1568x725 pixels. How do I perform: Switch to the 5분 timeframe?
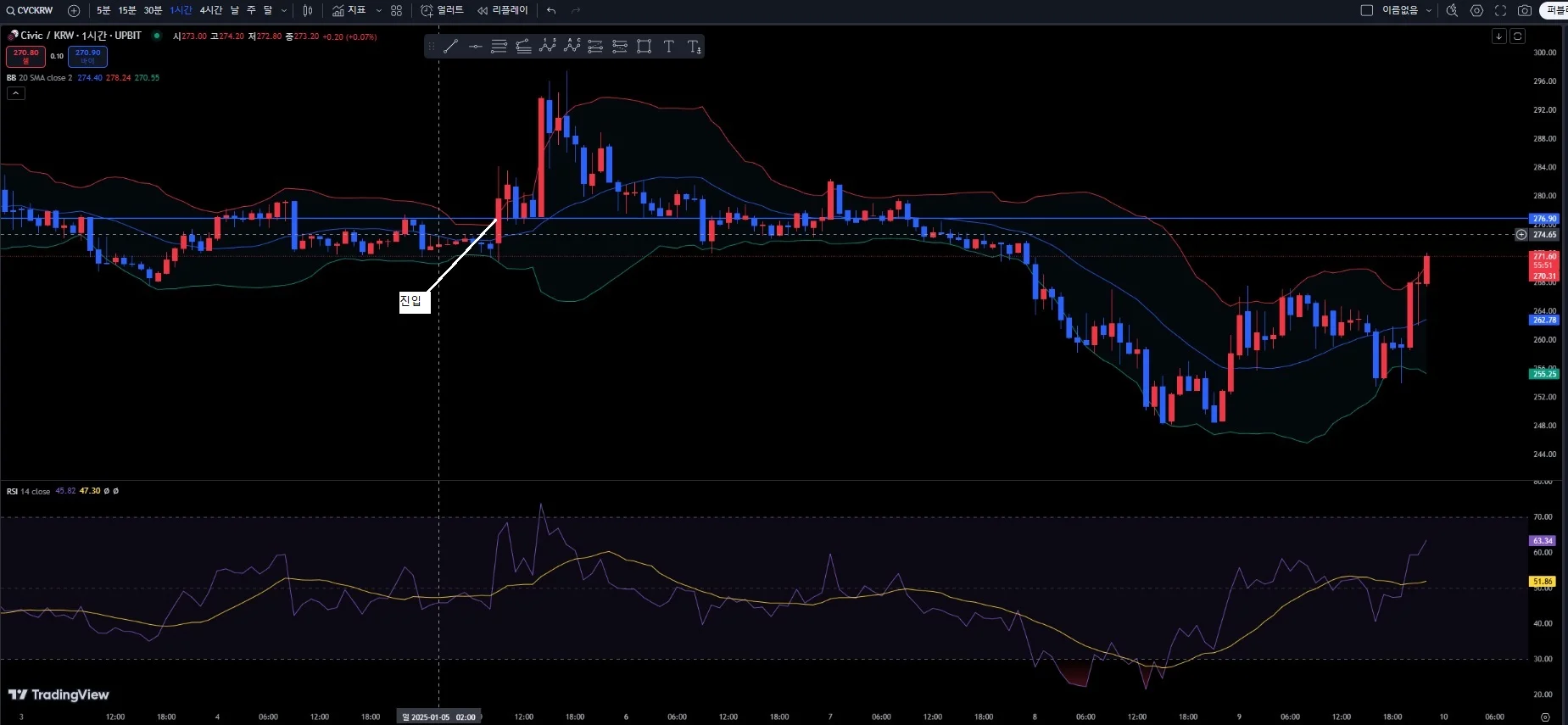pyautogui.click(x=103, y=10)
